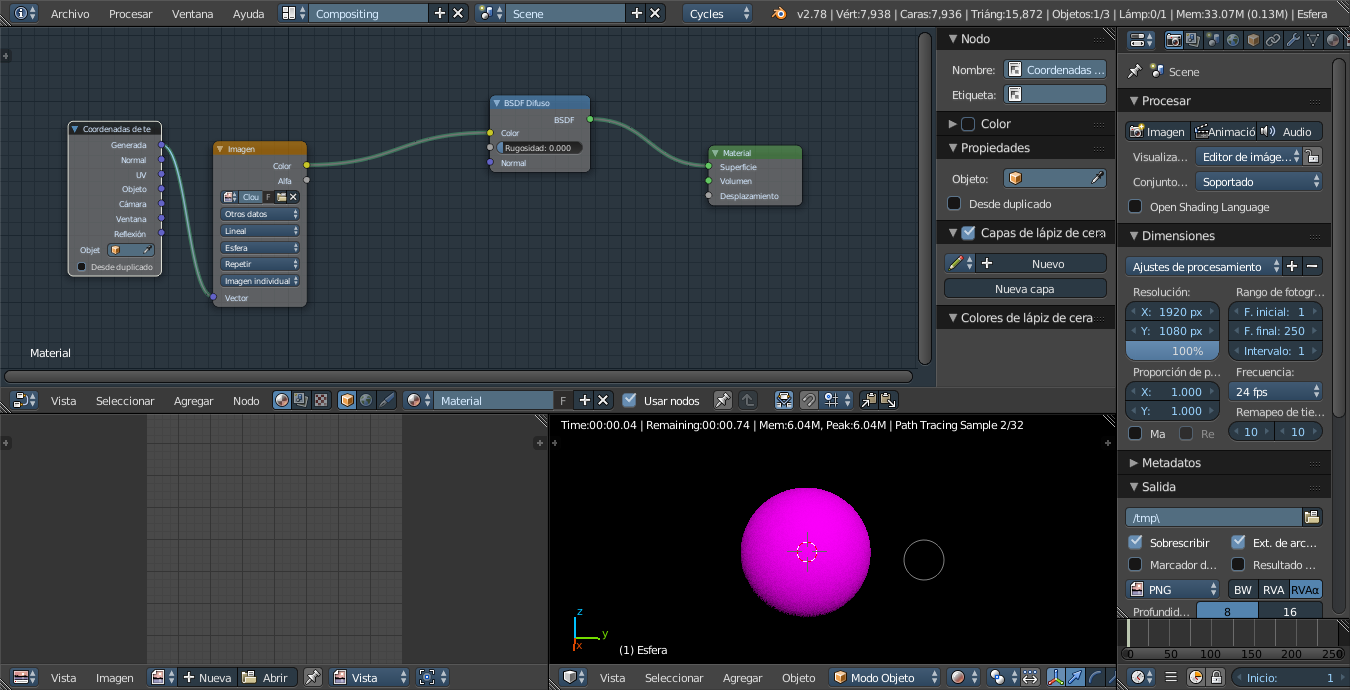Enable Open Shading Language checkbox

[1135, 207]
